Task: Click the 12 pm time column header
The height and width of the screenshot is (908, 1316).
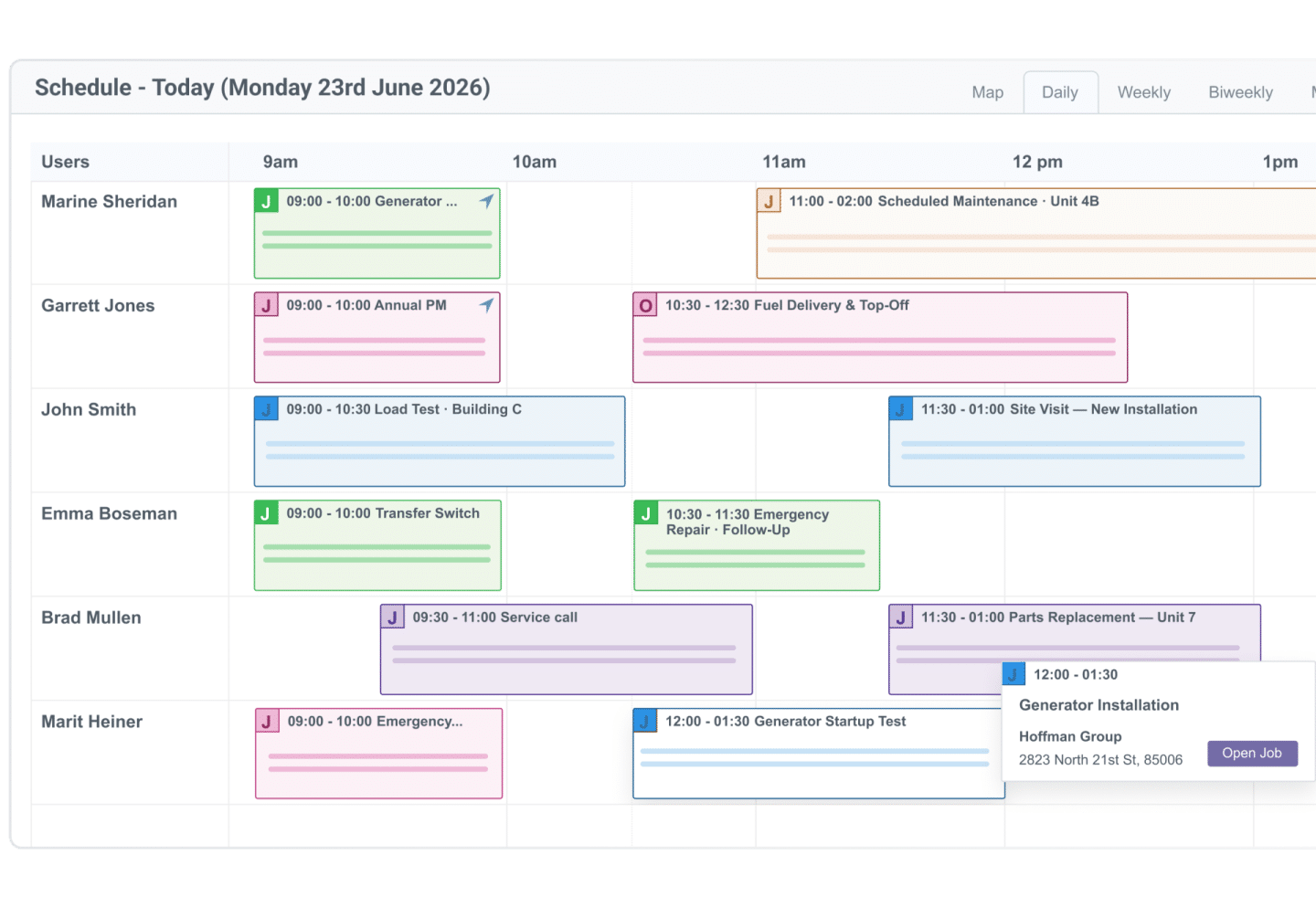Action: click(x=1037, y=162)
